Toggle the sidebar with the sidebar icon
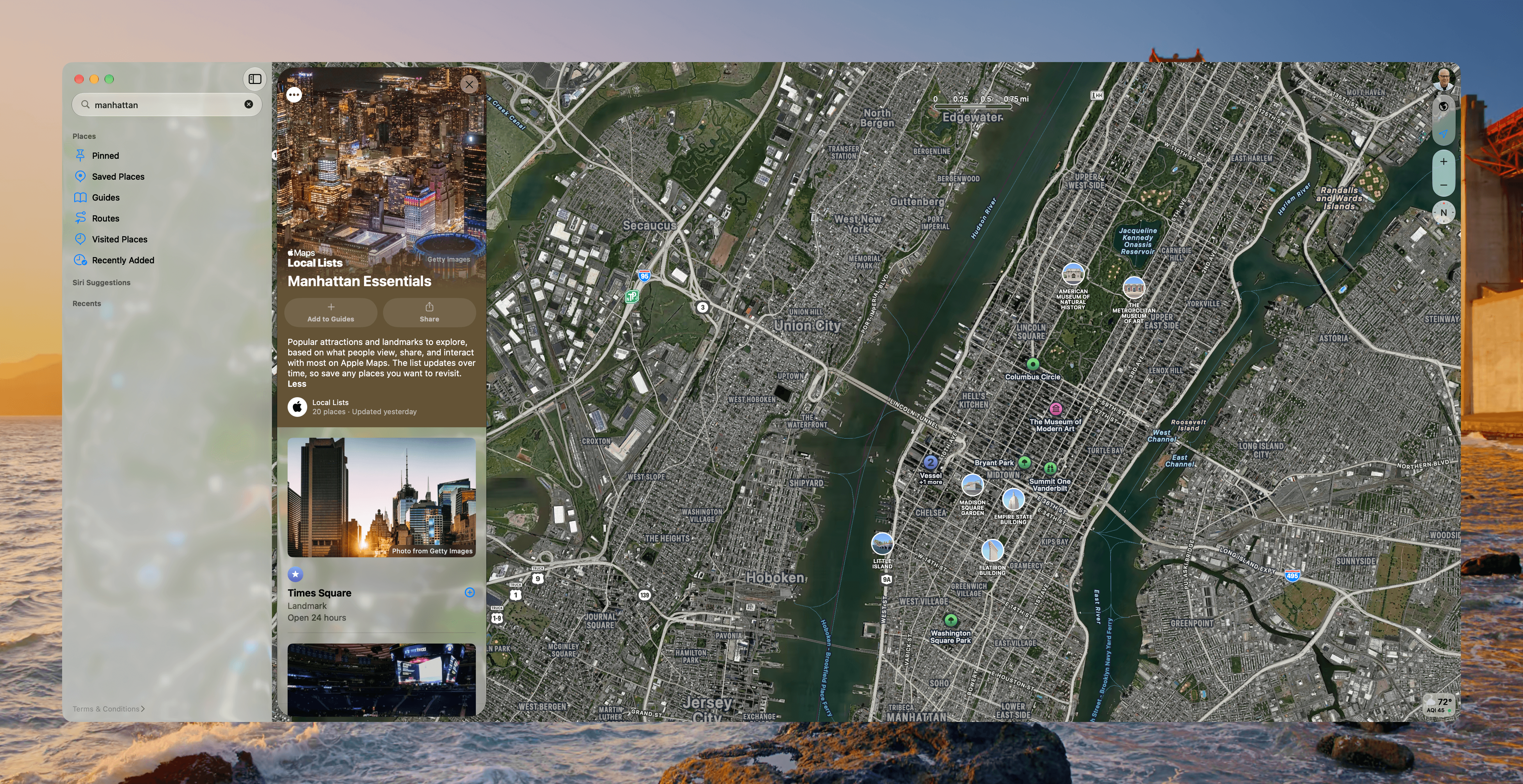The image size is (1523, 784). coord(255,79)
